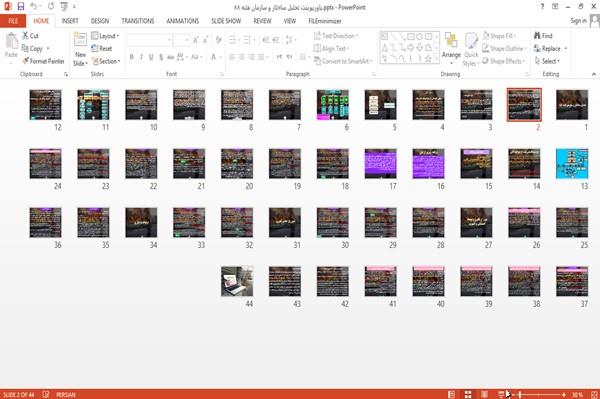
Task: Clear all formatting icon
Action: pos(218,40)
